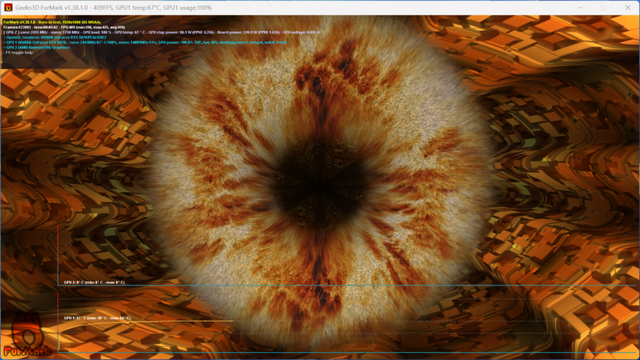Image resolution: width=640 pixels, height=360 pixels.
Task: Click the FurMark app icon in title bar
Action: pos(8,7)
